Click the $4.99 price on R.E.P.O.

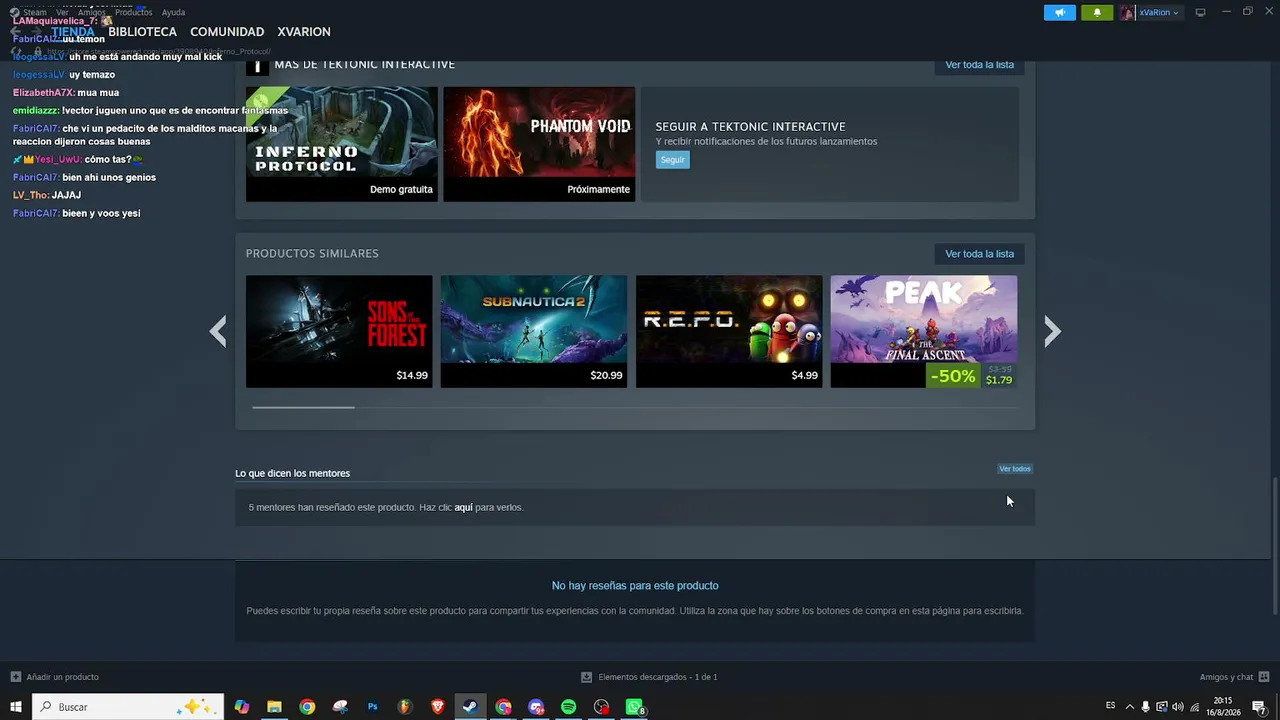click(x=804, y=376)
